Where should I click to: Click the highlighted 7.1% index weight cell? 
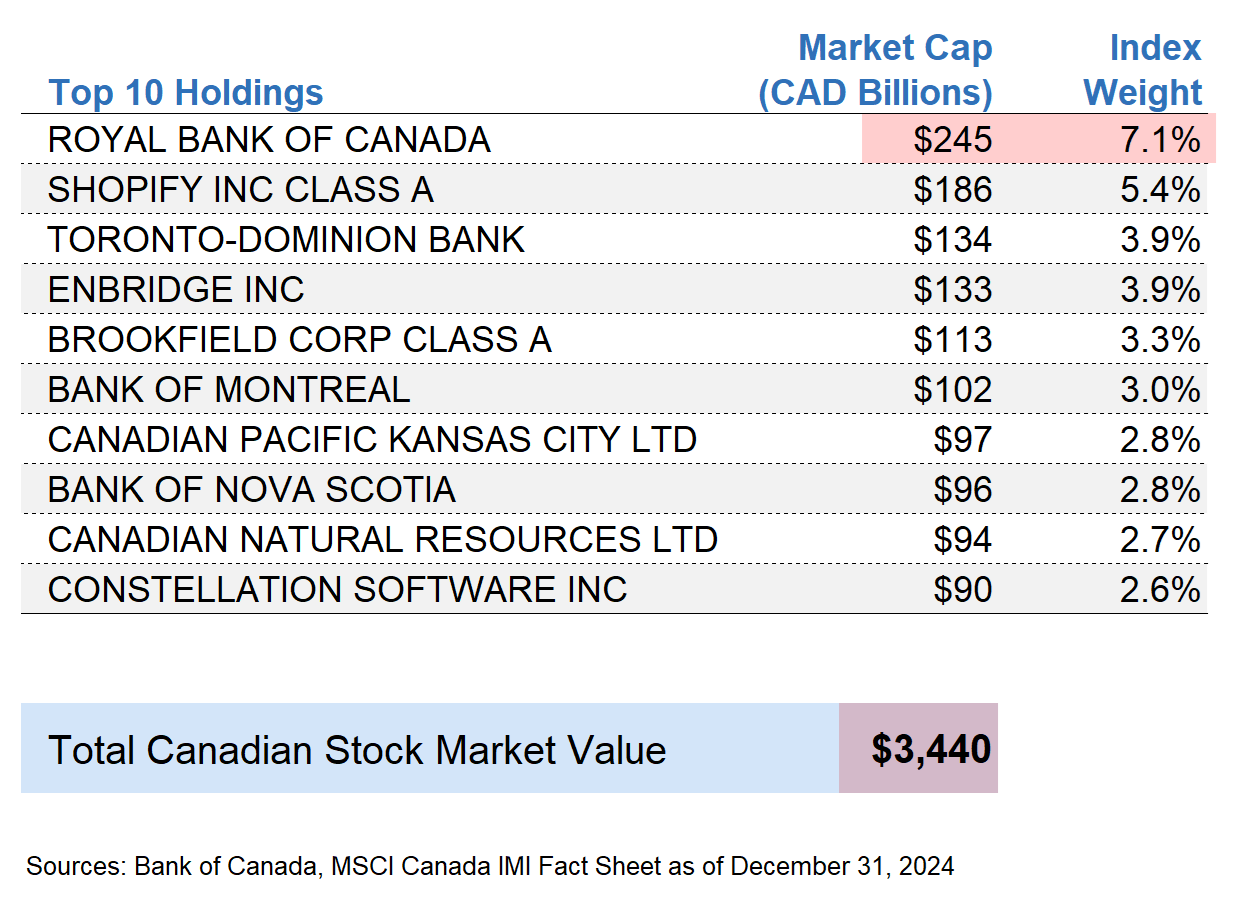[1159, 139]
